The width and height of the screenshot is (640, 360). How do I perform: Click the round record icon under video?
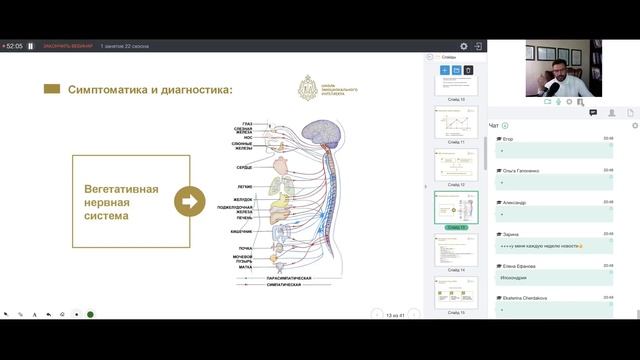click(569, 102)
